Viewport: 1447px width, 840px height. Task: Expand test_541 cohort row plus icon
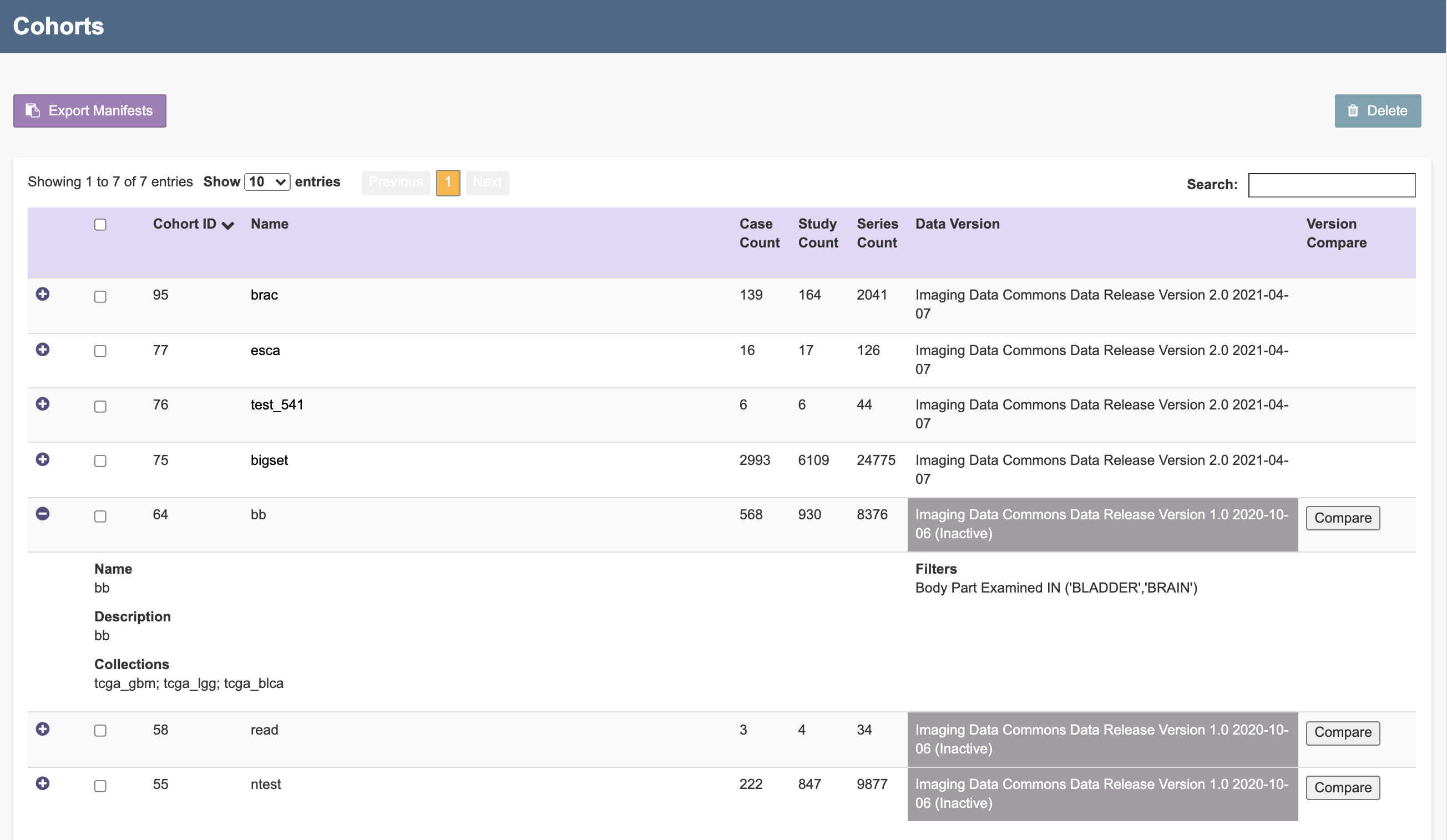[x=43, y=404]
